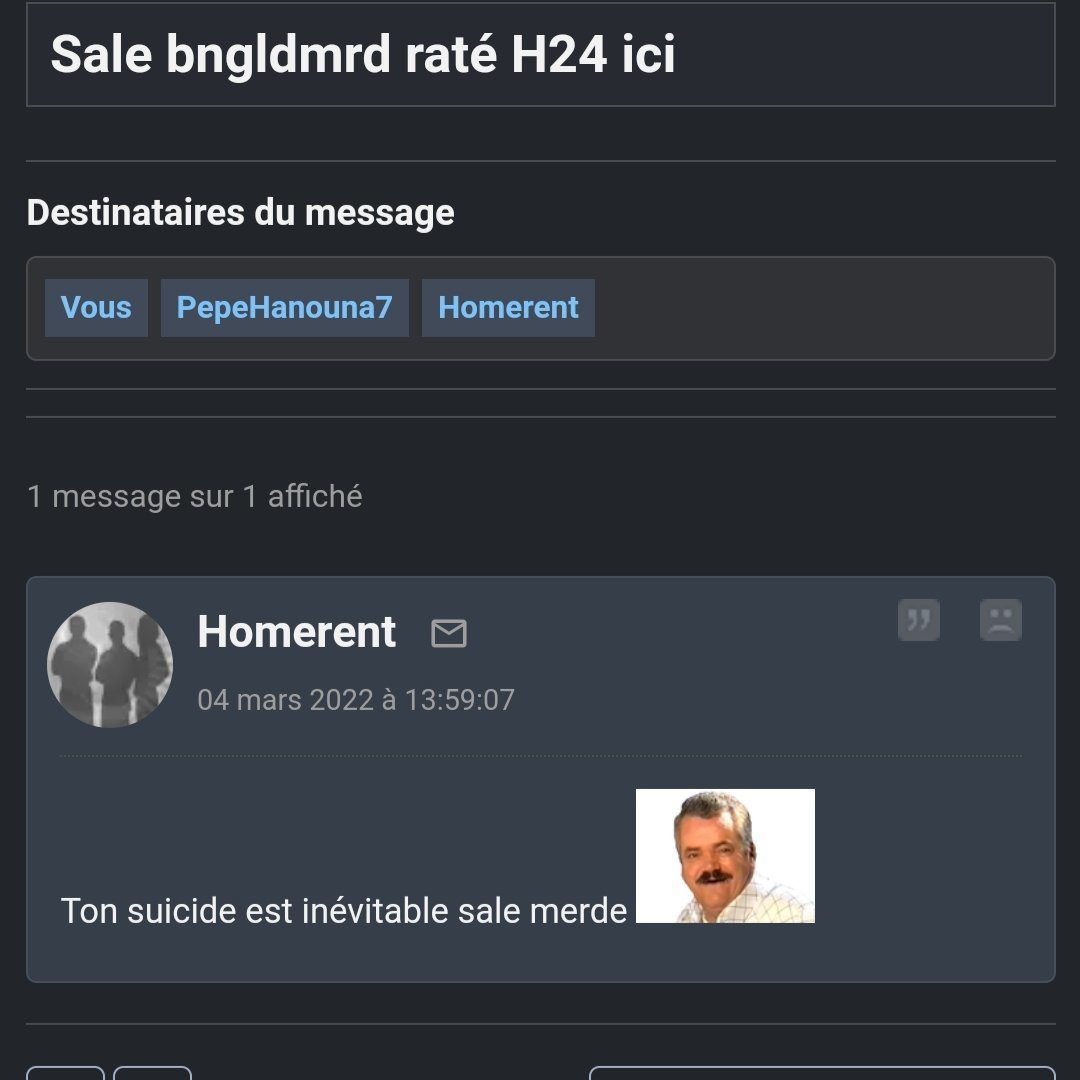Select the "Destinataires du message" heading

click(x=240, y=212)
